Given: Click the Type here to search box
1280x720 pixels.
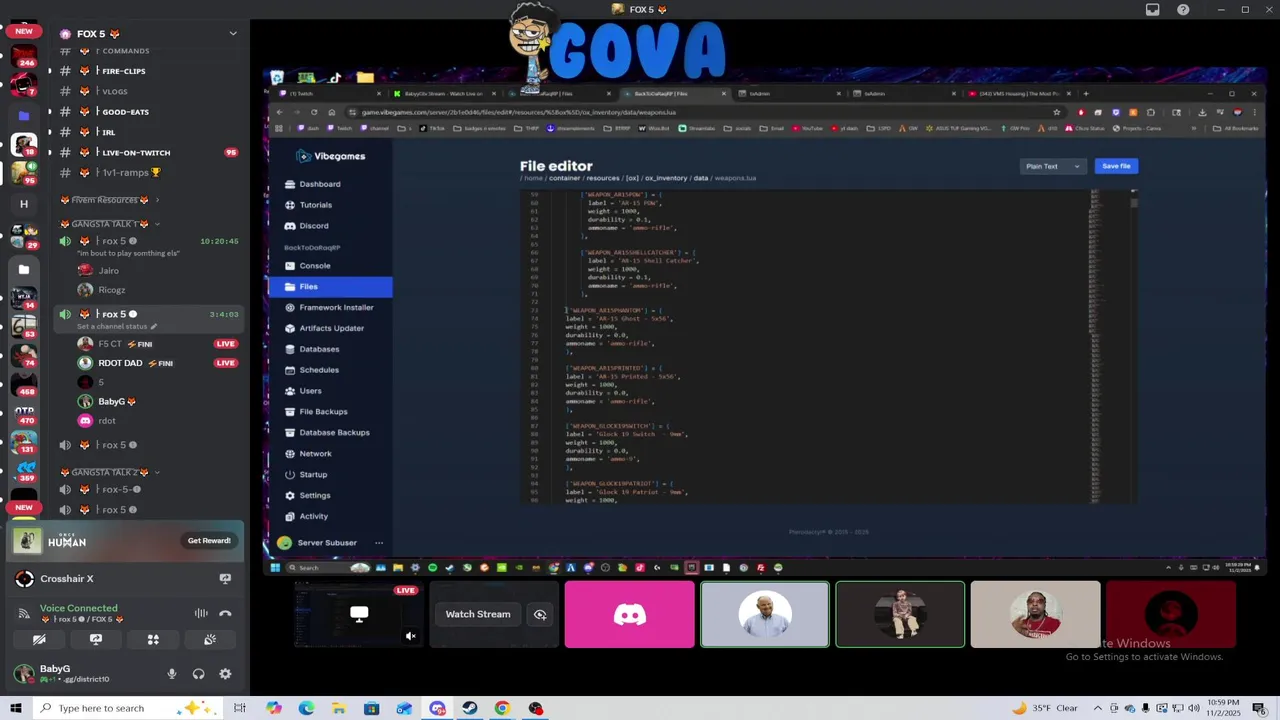Looking at the screenshot, I should 127,708.
